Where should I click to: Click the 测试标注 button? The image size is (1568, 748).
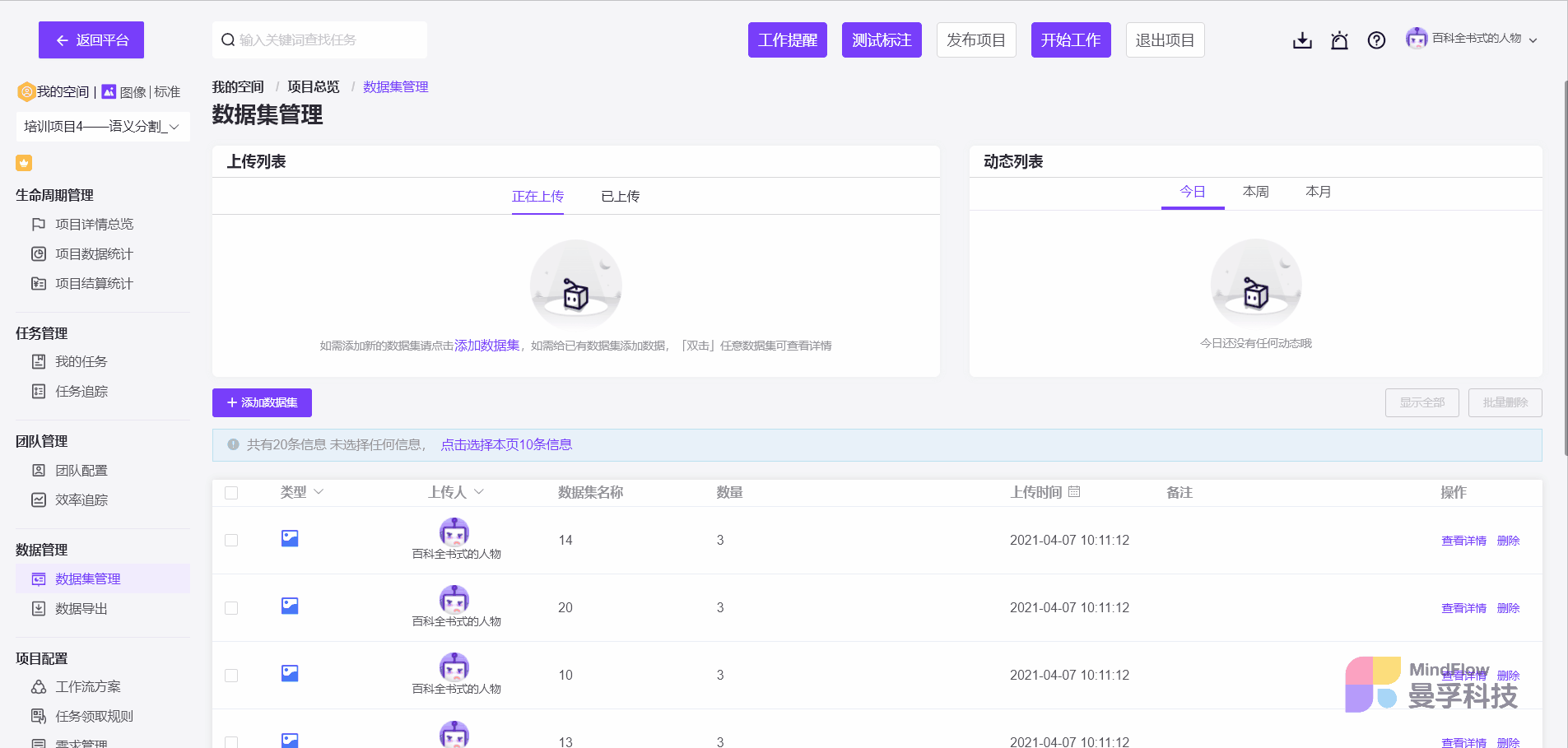[882, 39]
